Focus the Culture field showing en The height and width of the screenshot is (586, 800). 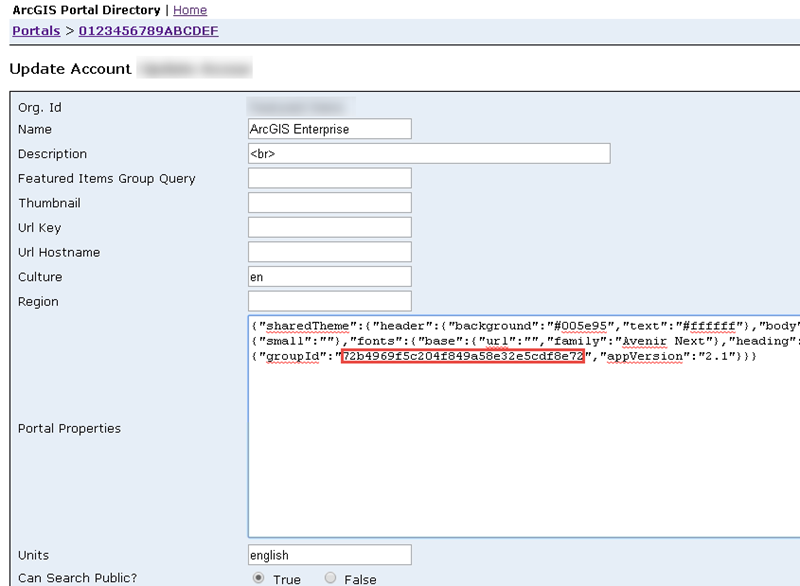(x=330, y=277)
